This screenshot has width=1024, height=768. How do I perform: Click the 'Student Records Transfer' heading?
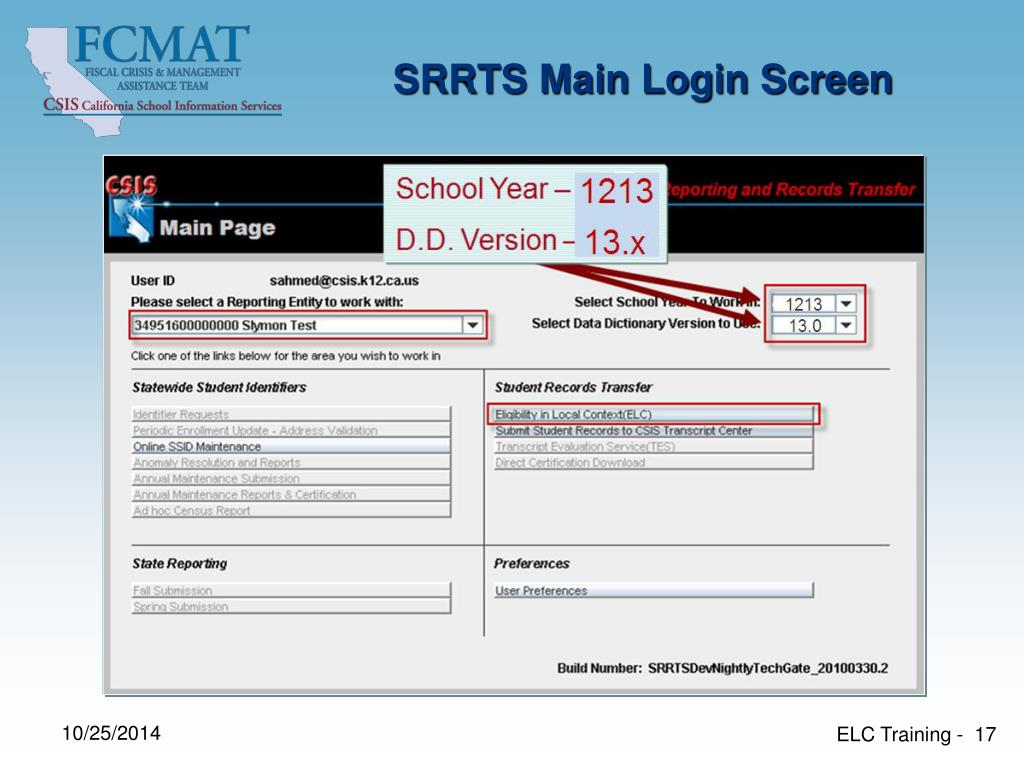point(573,387)
